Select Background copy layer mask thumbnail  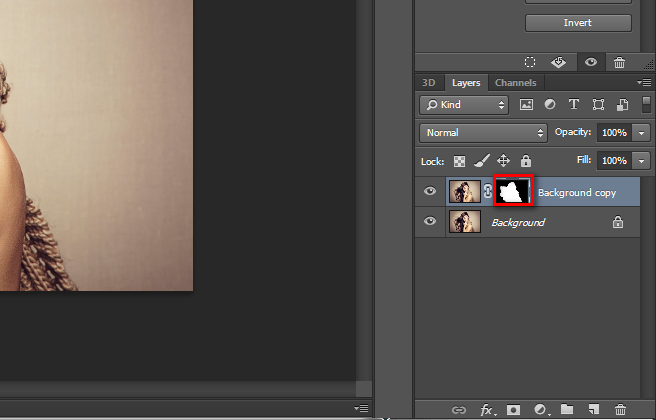click(x=513, y=191)
